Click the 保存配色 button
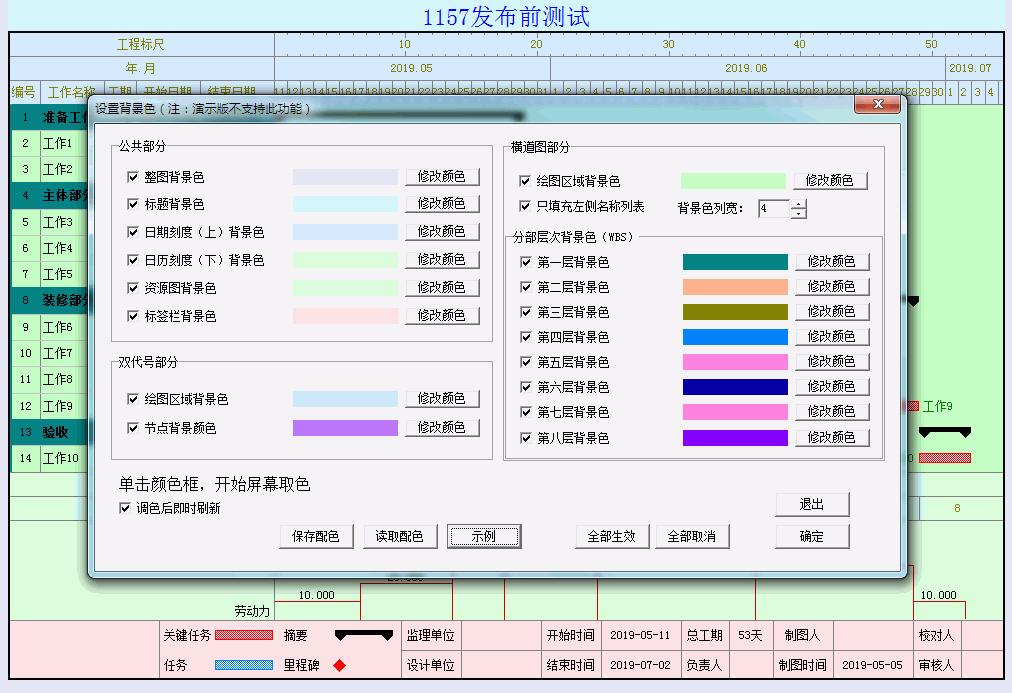 coord(316,536)
